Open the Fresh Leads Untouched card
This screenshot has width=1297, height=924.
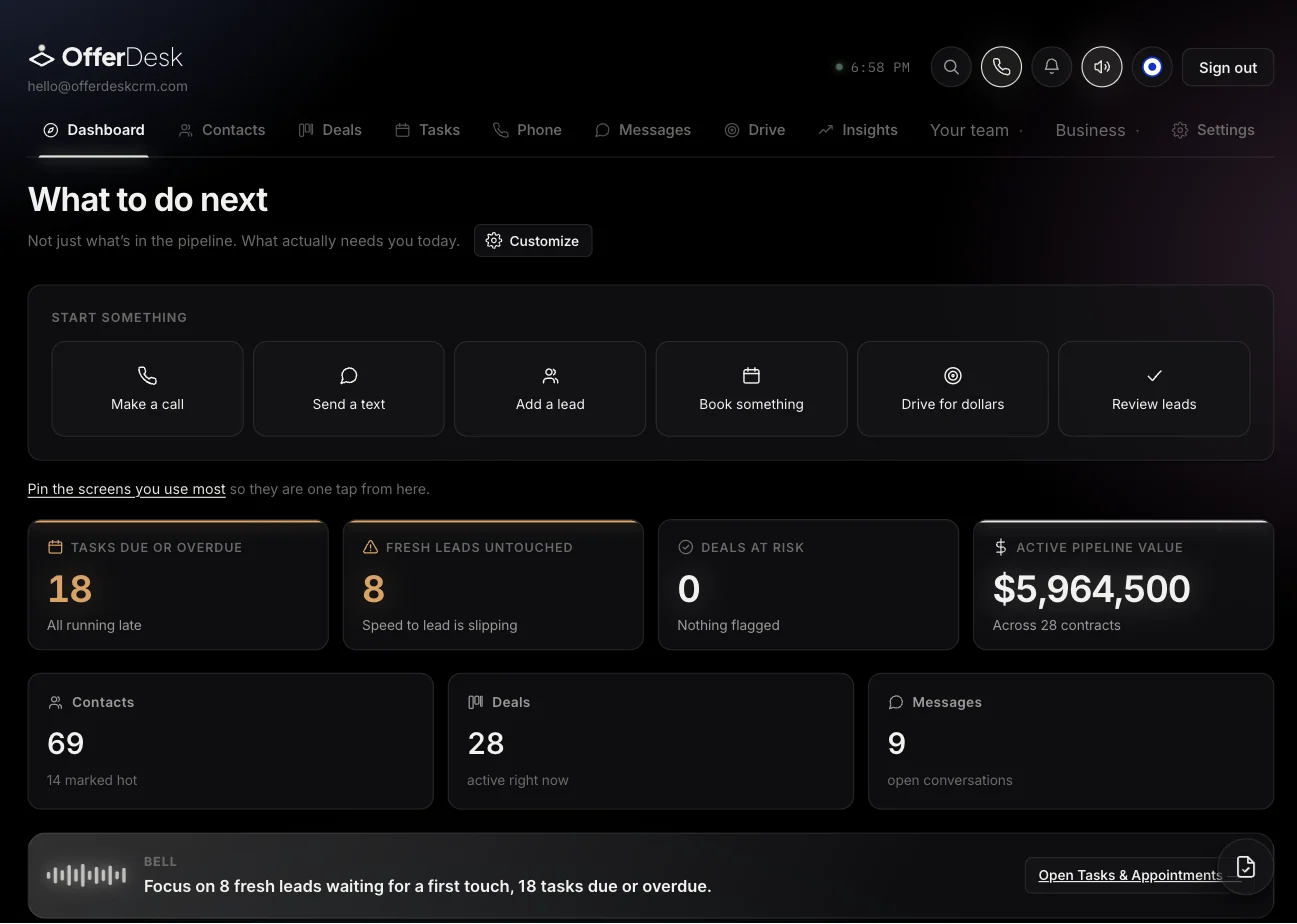pos(493,585)
